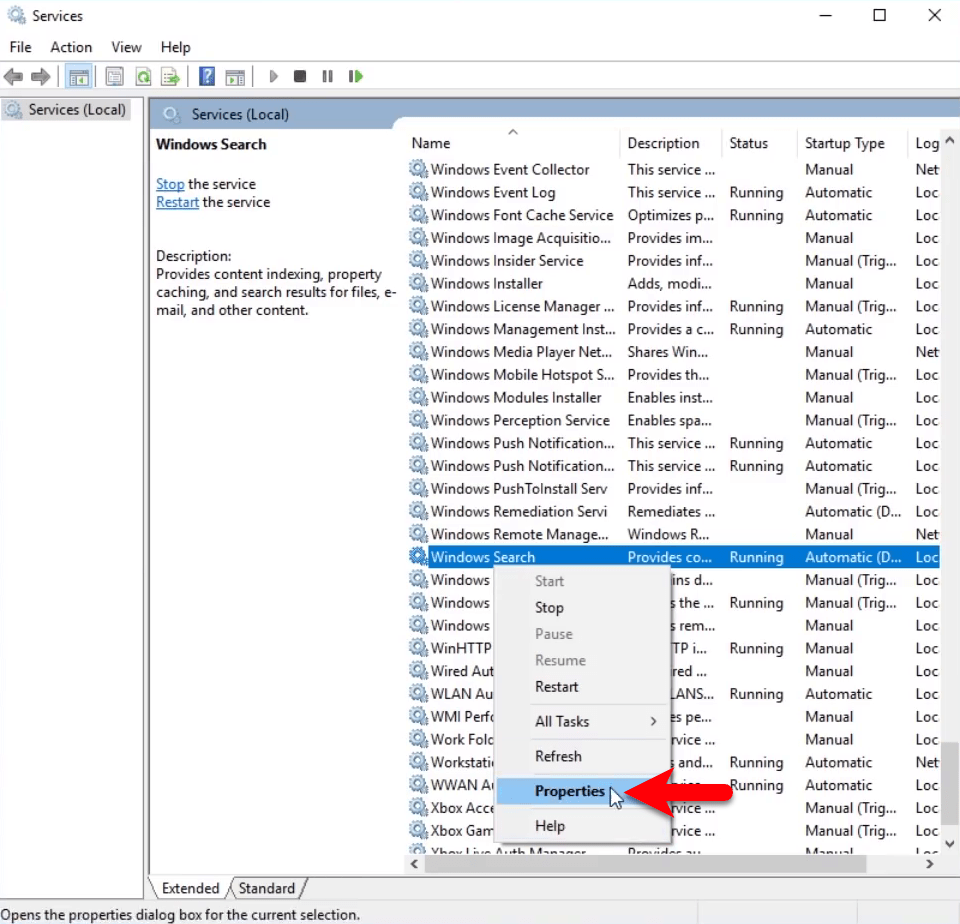This screenshot has height=924, width=960.
Task: Sort by the Description column header
Action: (x=670, y=143)
